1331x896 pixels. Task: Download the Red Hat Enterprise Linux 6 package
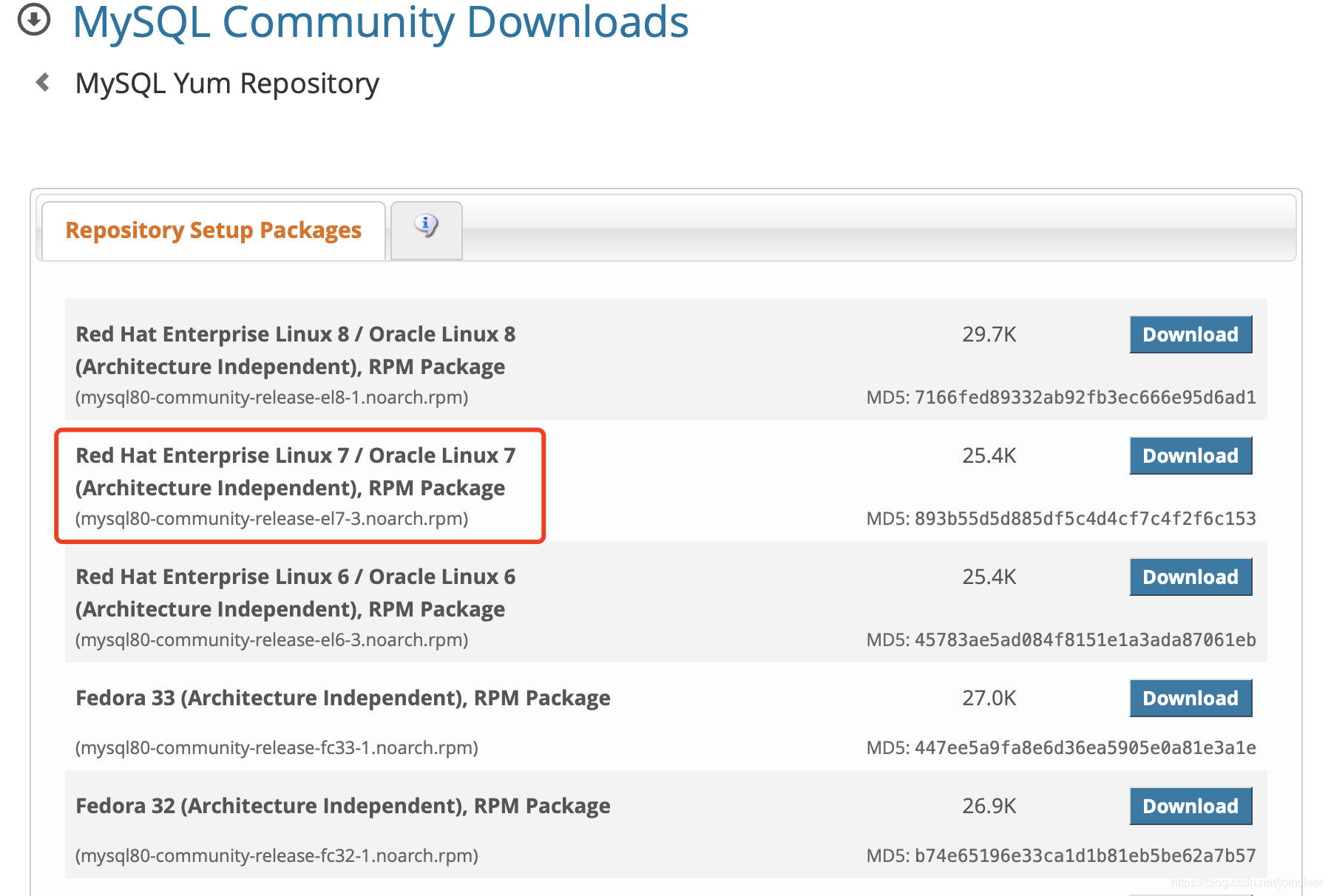(1191, 577)
